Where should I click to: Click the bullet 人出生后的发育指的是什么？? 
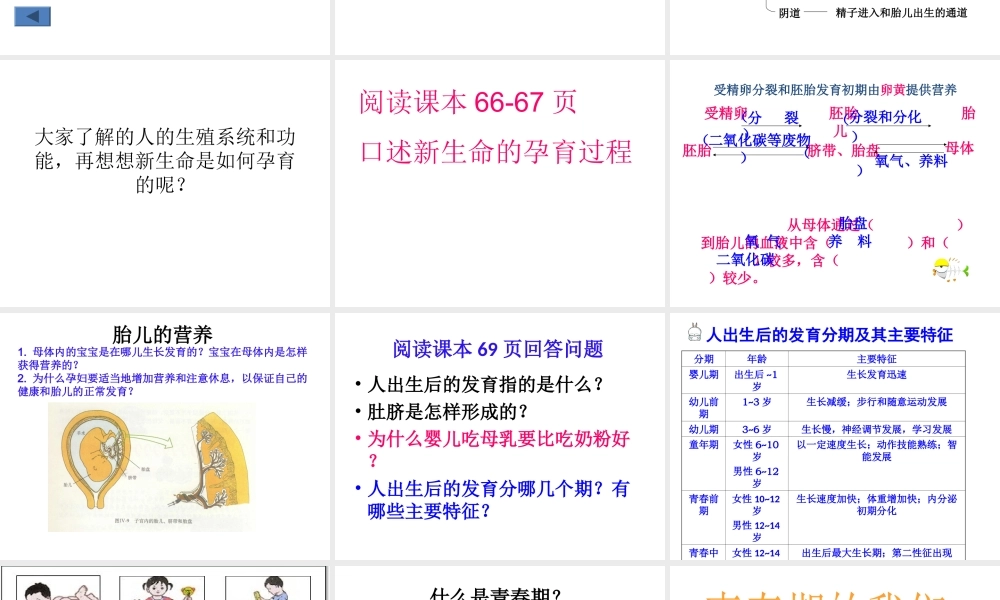coord(485,384)
